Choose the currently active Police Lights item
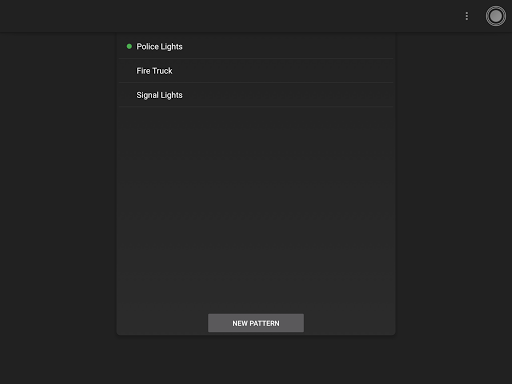This screenshot has width=512, height=384. (x=256, y=46)
